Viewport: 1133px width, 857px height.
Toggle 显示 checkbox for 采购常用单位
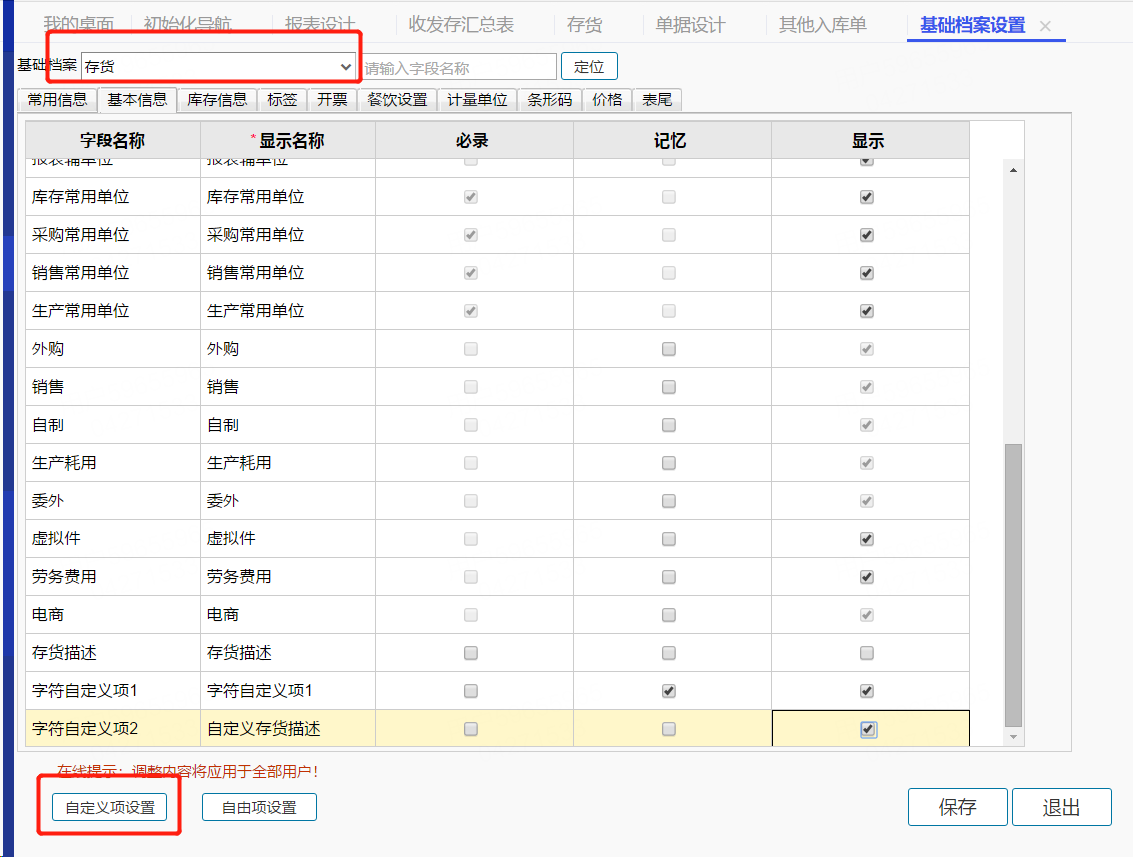pyautogui.click(x=867, y=235)
